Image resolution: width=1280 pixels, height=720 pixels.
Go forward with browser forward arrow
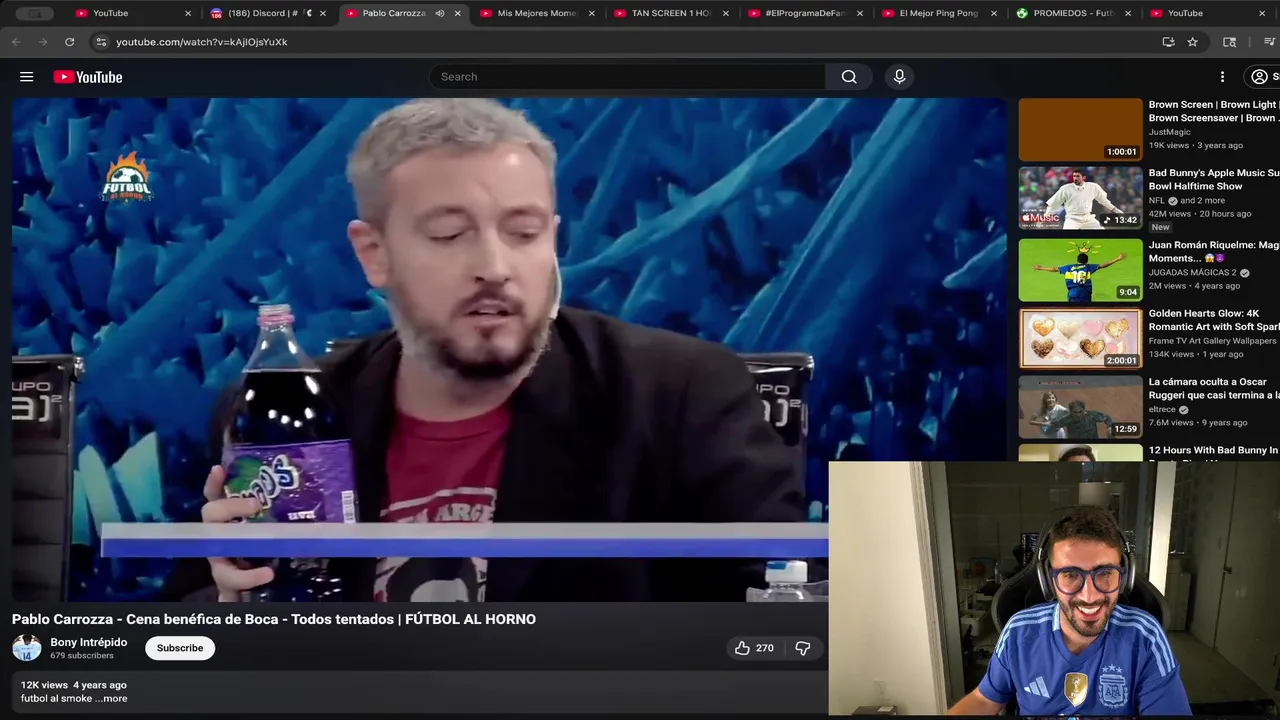point(42,42)
